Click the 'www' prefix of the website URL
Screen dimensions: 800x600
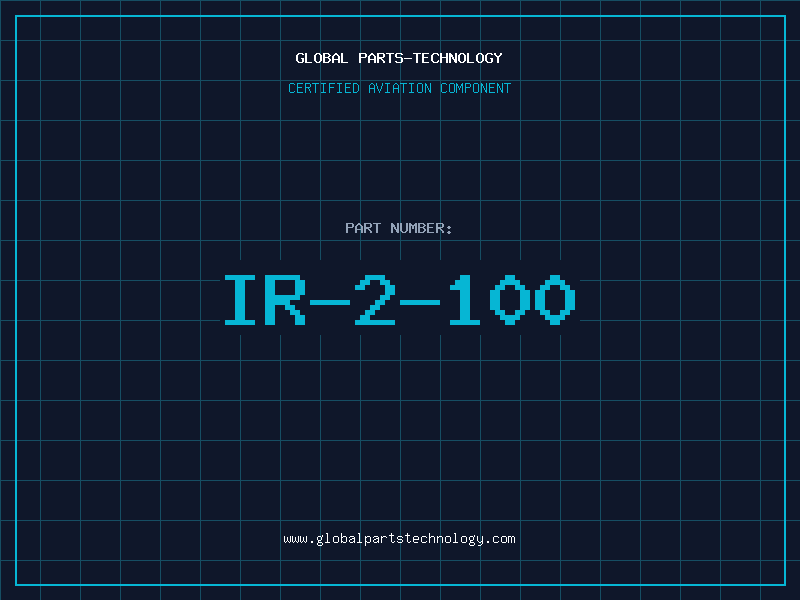click(295, 539)
